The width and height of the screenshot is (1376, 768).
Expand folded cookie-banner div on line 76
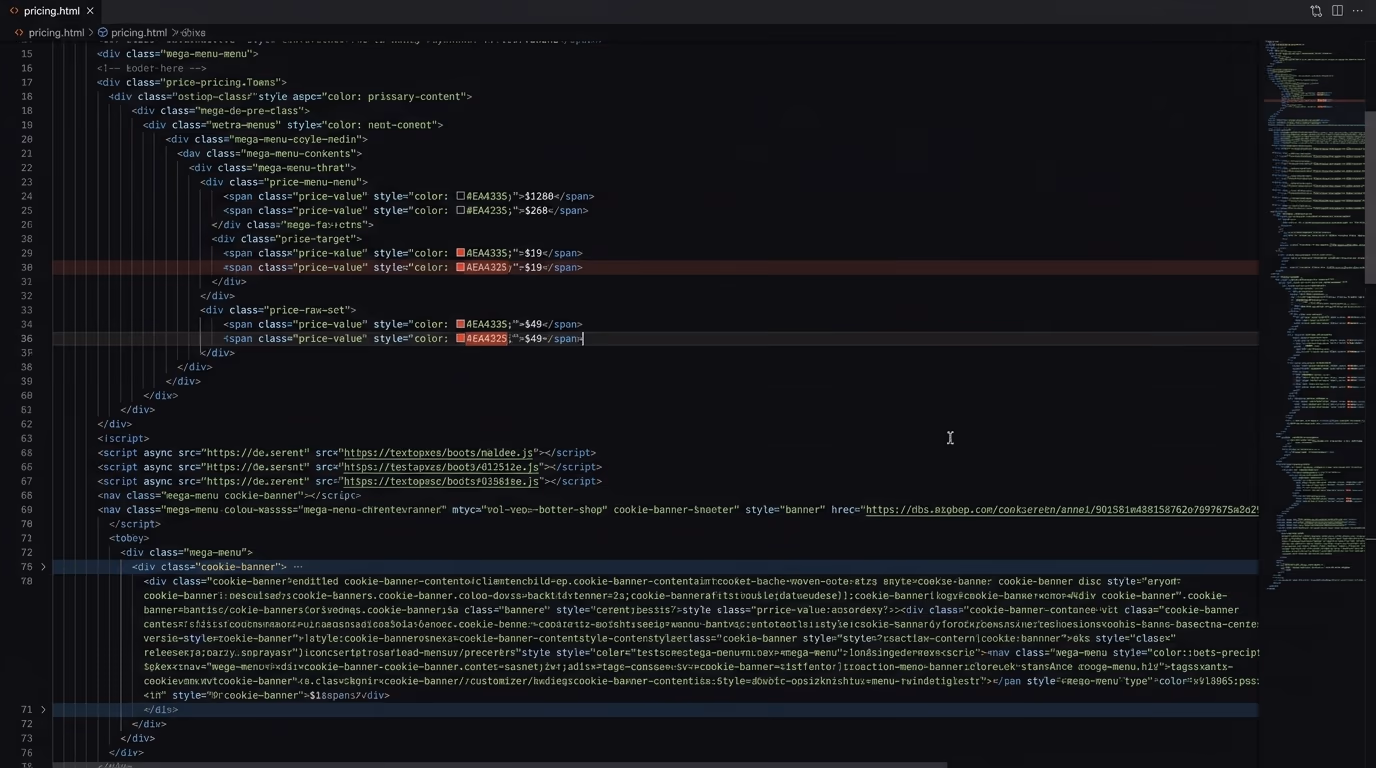click(43, 567)
